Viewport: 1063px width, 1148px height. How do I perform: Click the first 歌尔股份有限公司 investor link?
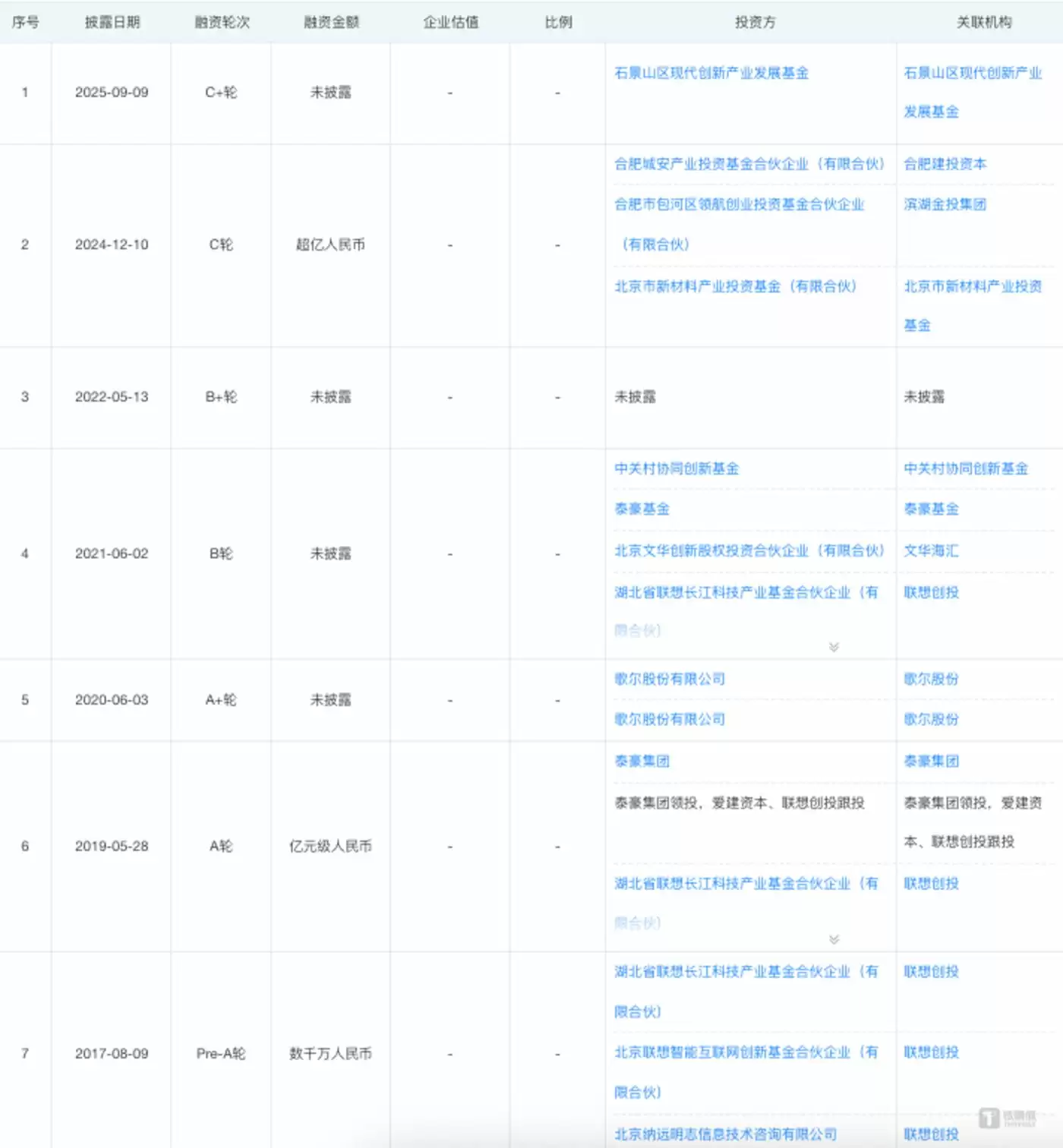(669, 679)
